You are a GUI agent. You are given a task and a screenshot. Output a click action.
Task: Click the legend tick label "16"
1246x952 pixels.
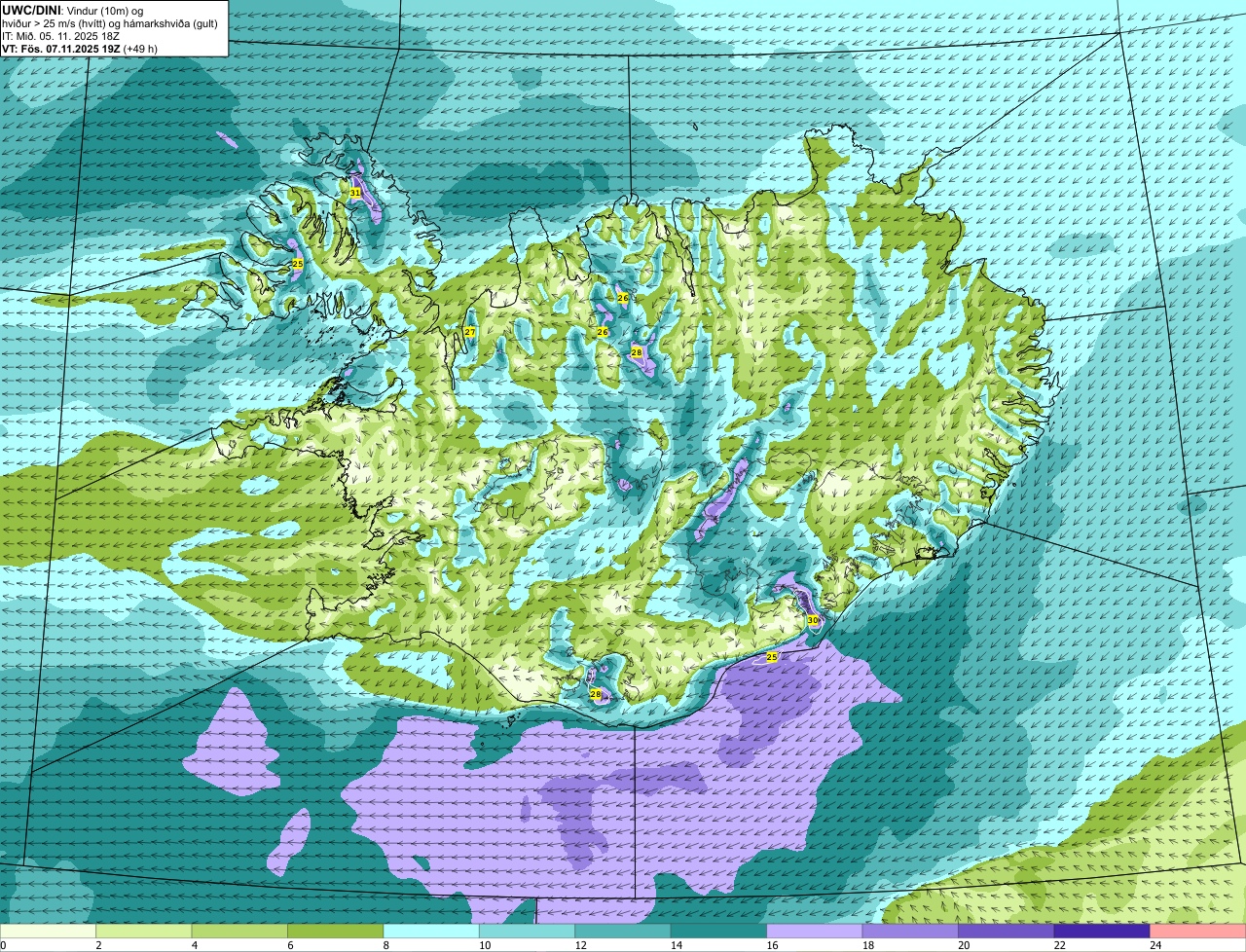pyautogui.click(x=772, y=945)
